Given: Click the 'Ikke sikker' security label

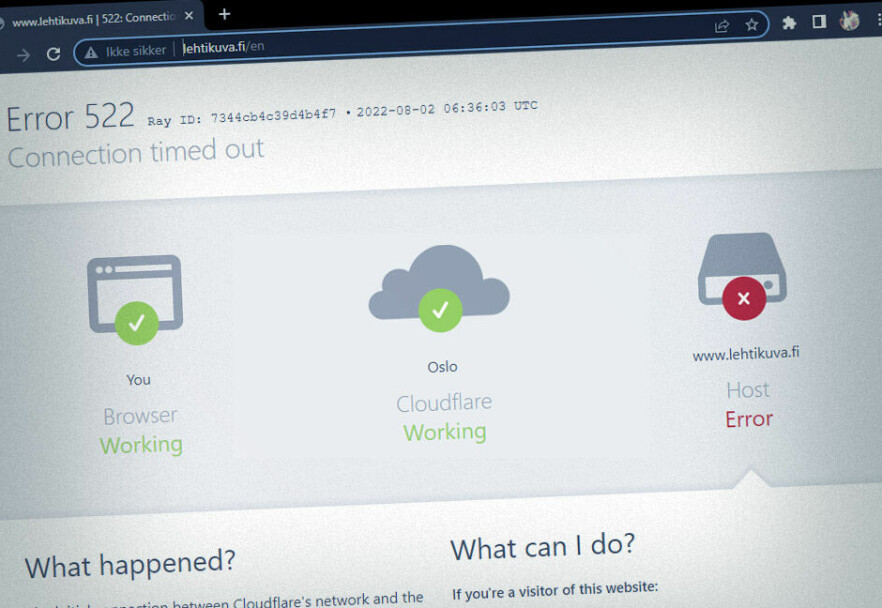Looking at the screenshot, I should [x=136, y=51].
